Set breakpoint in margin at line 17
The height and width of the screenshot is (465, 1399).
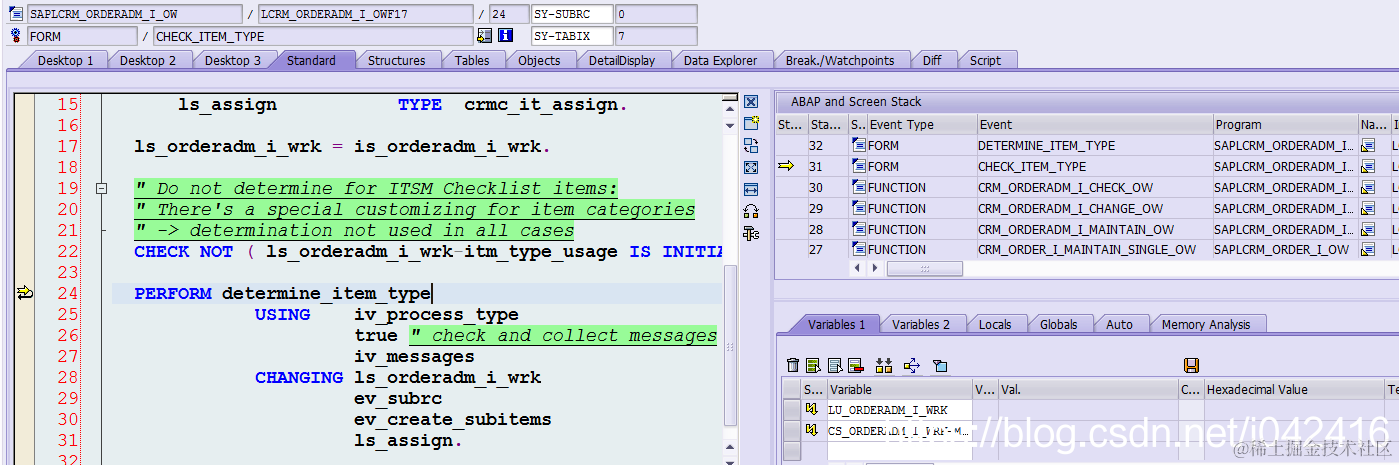point(23,146)
